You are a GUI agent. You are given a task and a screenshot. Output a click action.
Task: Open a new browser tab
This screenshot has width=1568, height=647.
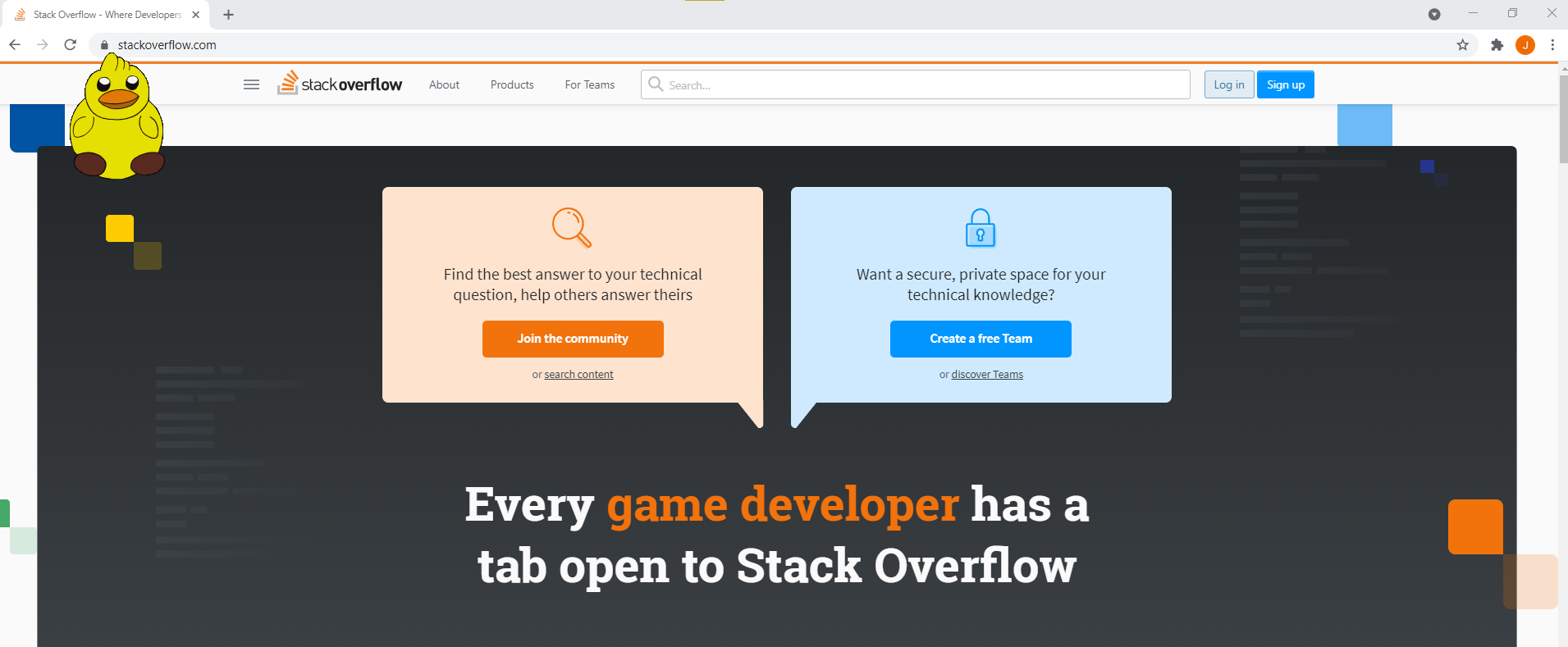point(228,15)
